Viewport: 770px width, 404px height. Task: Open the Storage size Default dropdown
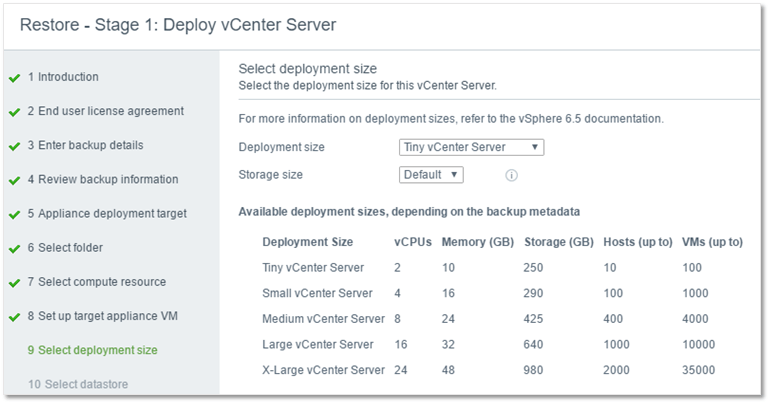[431, 175]
